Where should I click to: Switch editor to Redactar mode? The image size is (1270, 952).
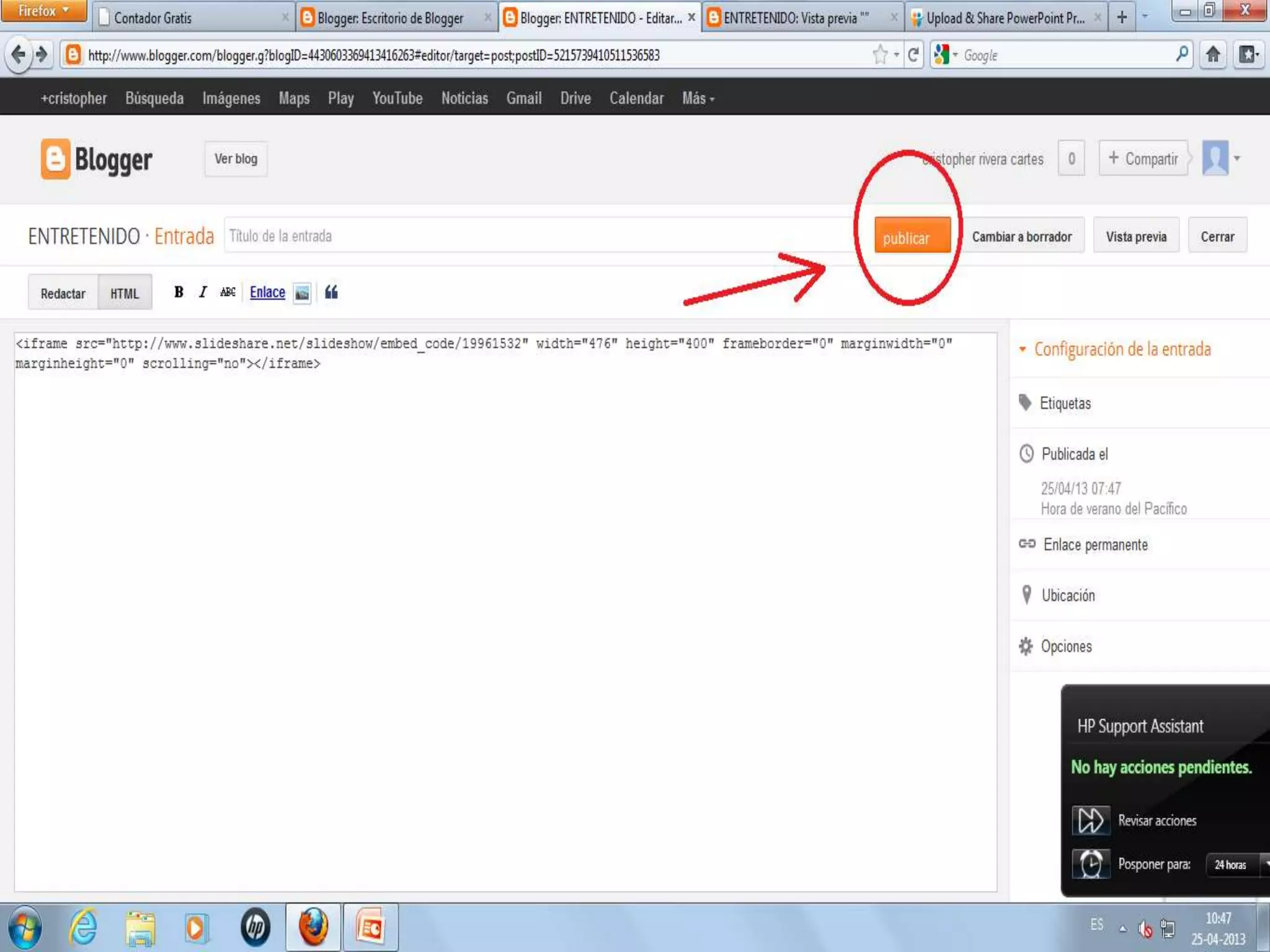(63, 293)
